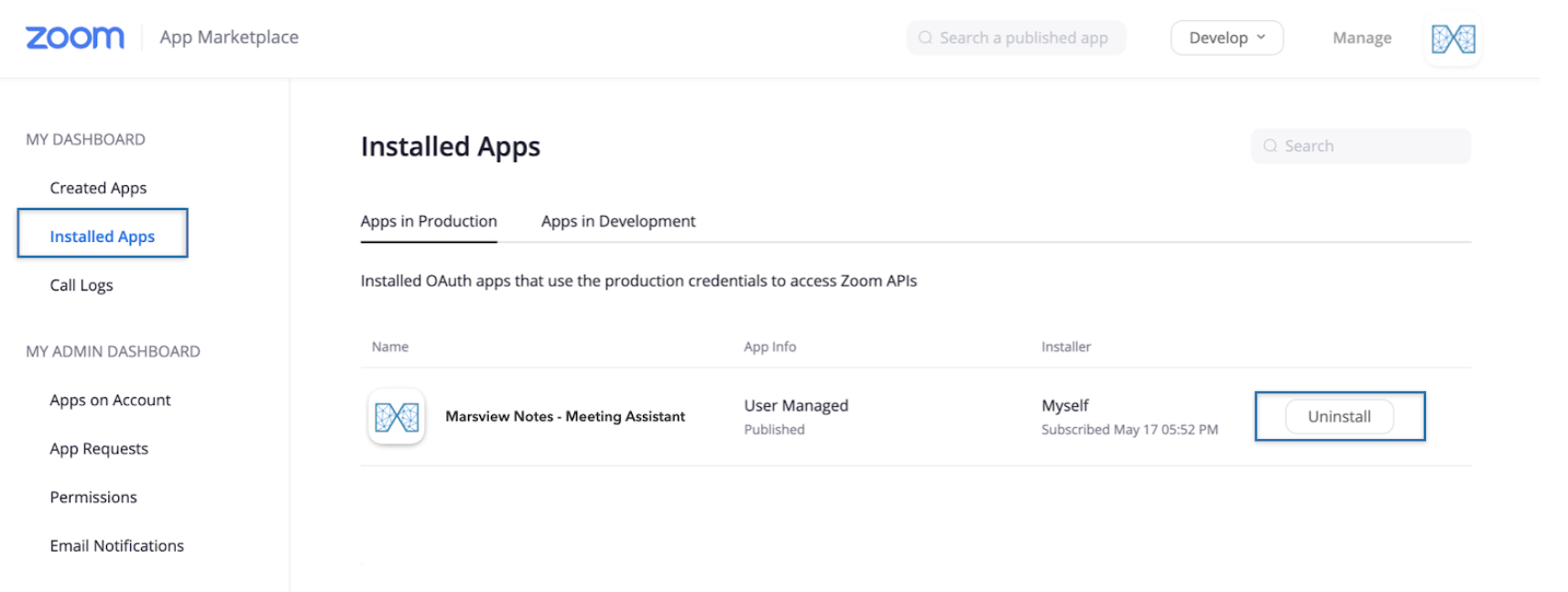Image resolution: width=1568 pixels, height=592 pixels.
Task: Click the Installed Apps page heading
Action: pos(451,147)
